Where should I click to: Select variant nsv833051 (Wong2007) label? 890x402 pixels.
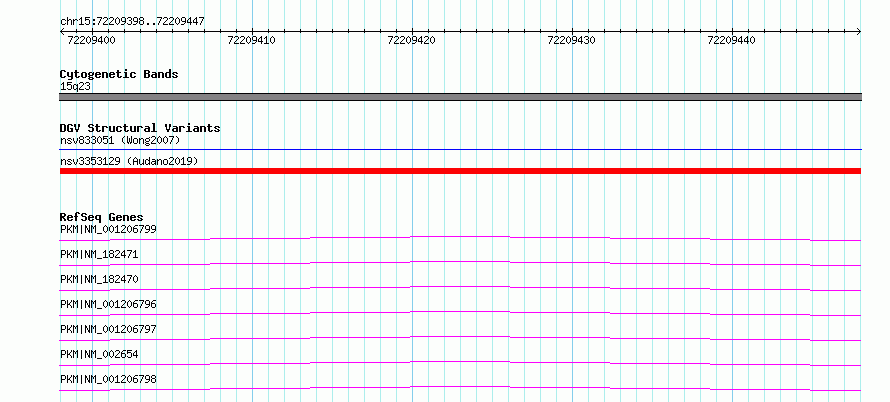tap(120, 140)
